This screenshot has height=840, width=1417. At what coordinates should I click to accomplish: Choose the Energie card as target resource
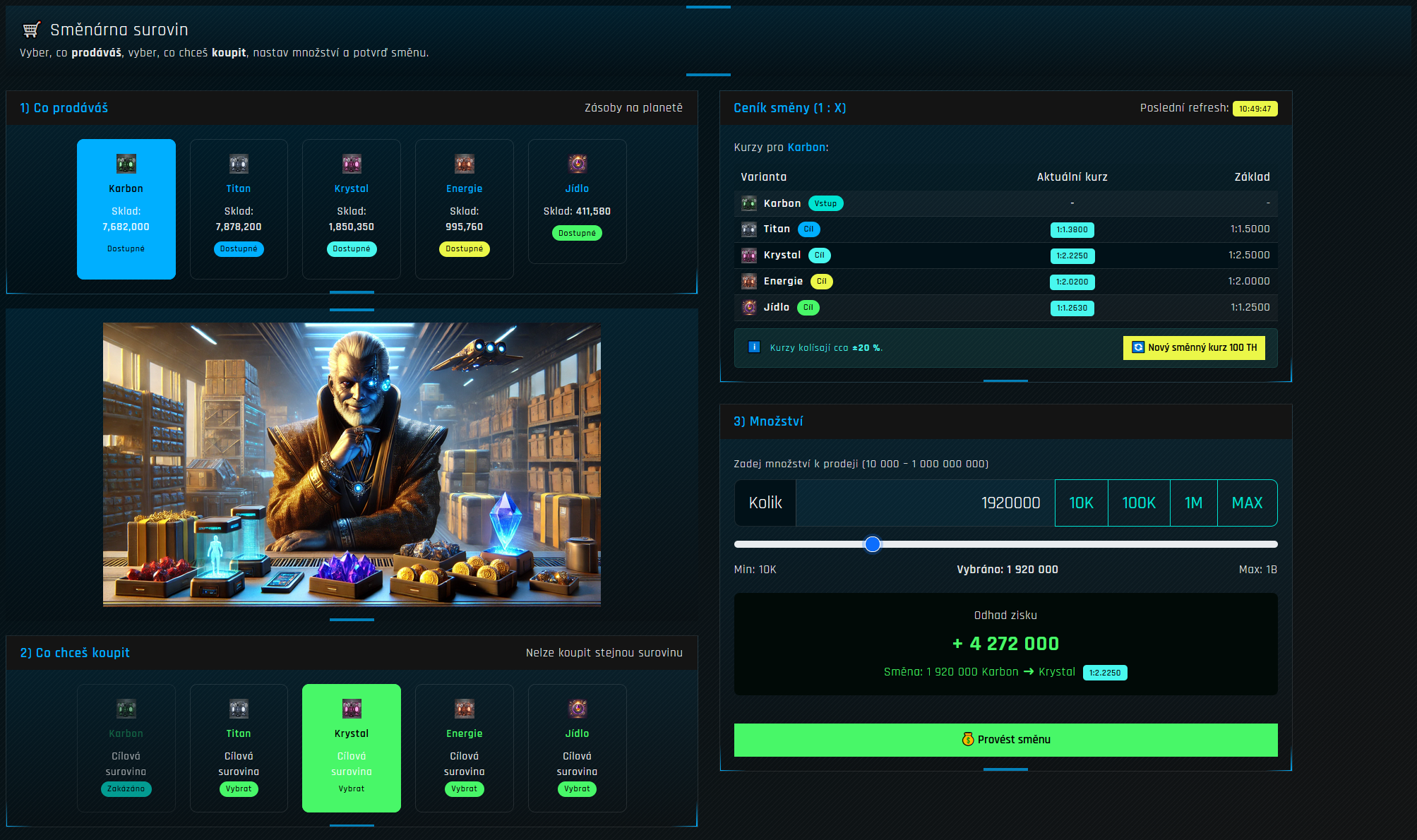[x=465, y=748]
